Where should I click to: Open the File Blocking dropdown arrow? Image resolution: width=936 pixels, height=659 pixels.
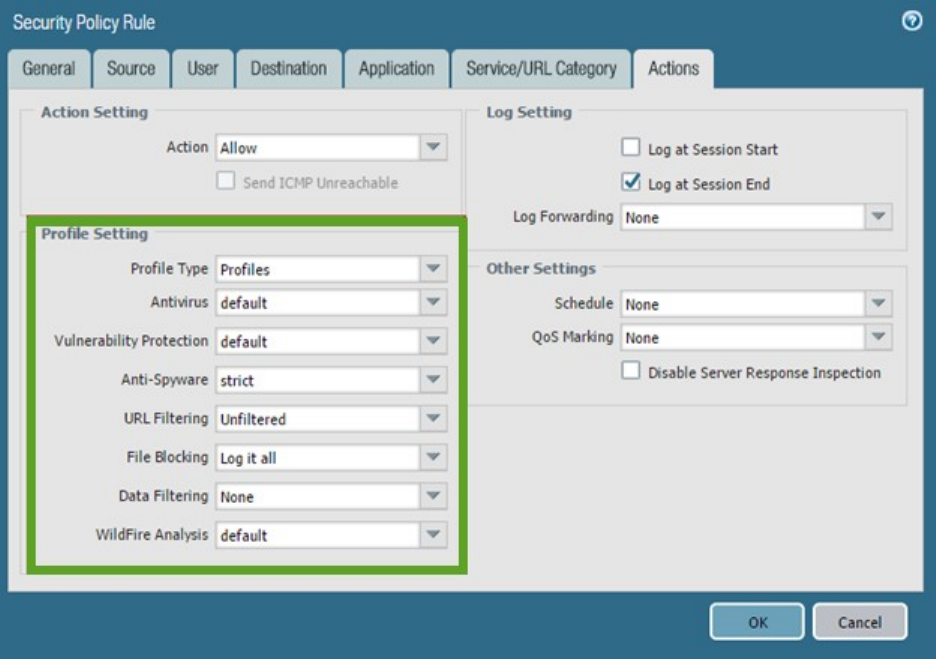(x=433, y=458)
